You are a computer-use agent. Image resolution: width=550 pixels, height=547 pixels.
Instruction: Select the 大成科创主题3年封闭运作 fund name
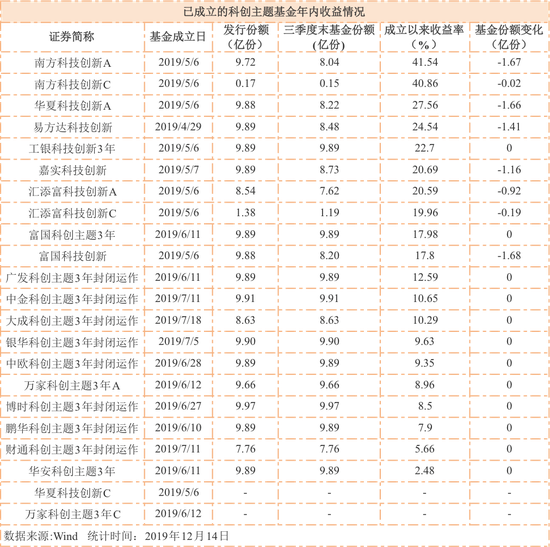(x=72, y=321)
